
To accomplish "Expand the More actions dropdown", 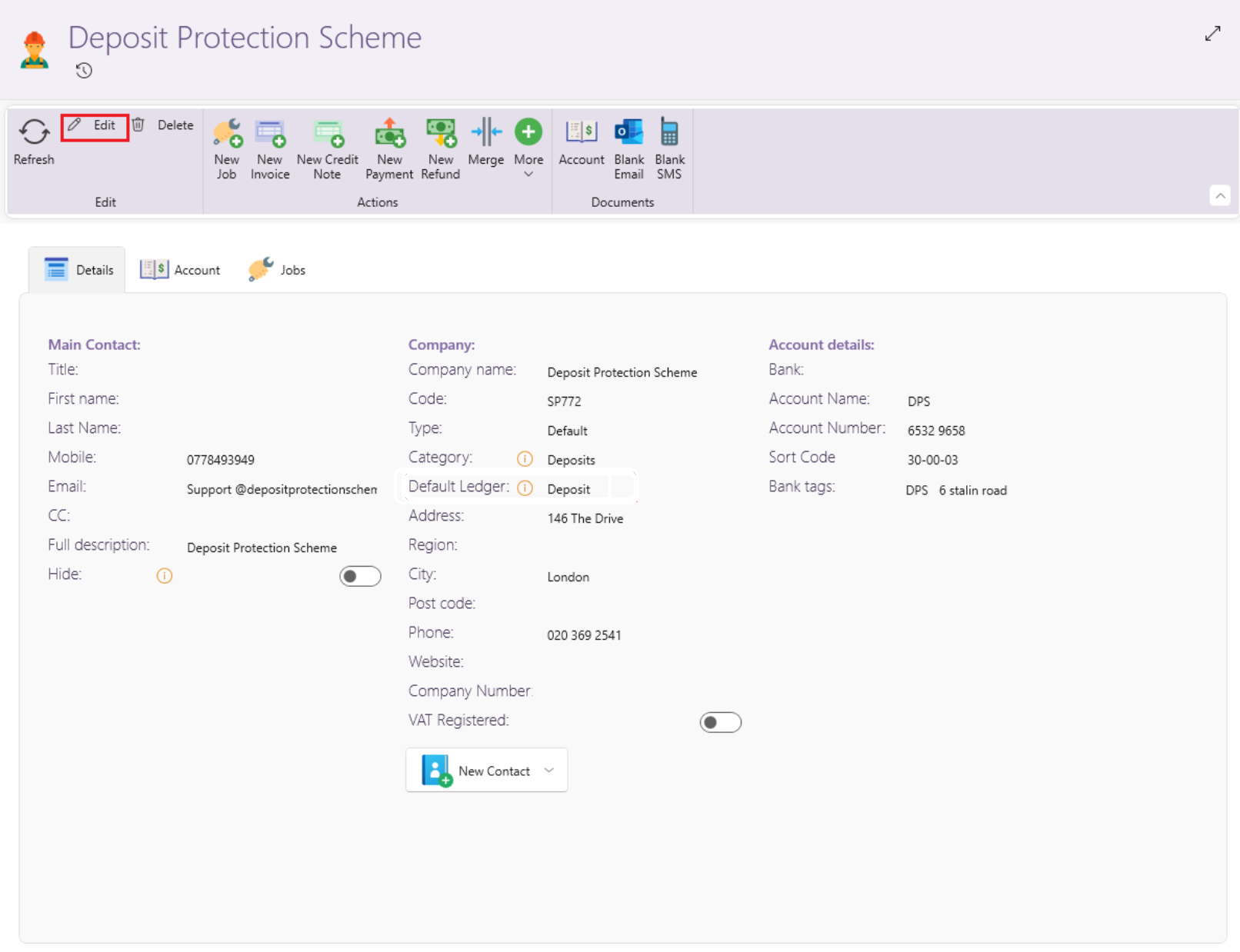I will tap(528, 149).
